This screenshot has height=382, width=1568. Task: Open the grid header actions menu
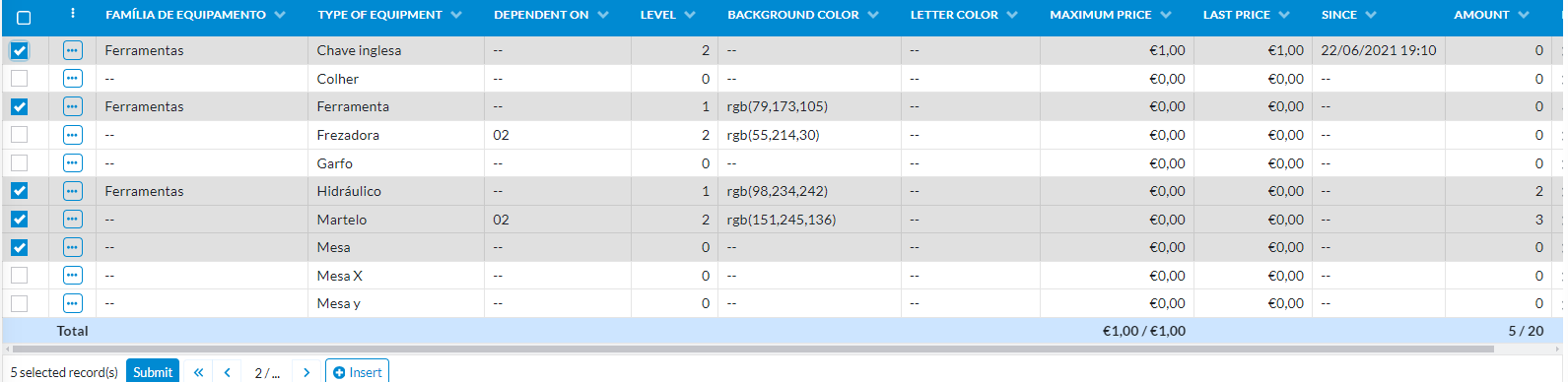73,14
